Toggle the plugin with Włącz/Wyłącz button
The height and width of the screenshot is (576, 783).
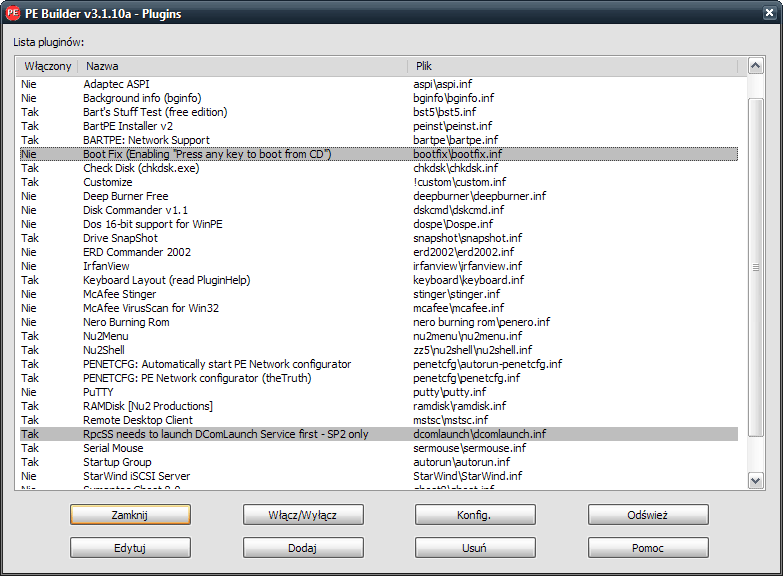click(x=303, y=515)
